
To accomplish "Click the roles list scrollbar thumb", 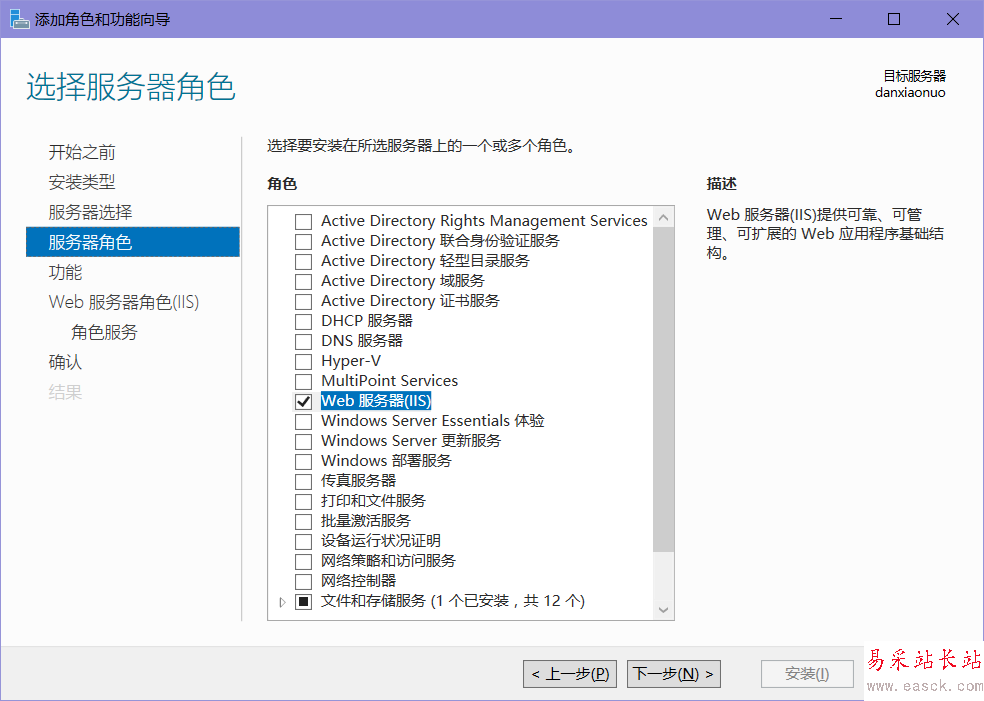I will [663, 390].
